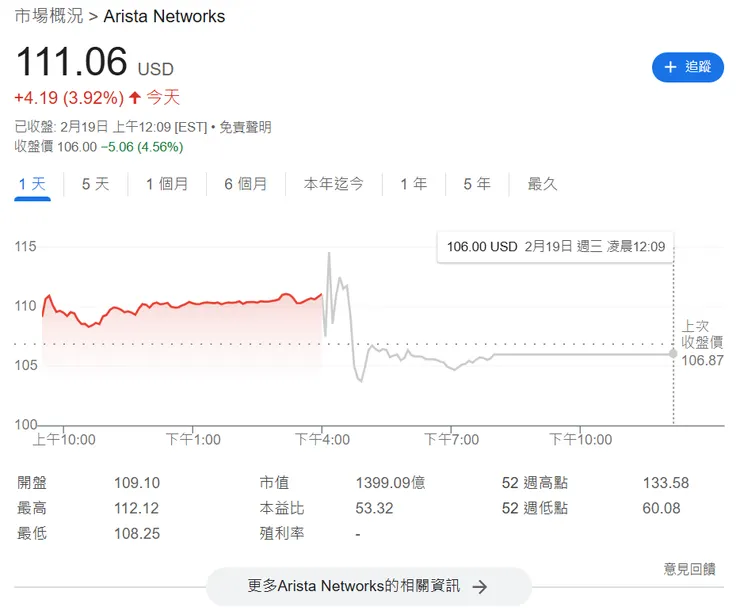Viewport: 740px width, 611px height.
Task: Click the 最高 value 112.12
Action: [x=136, y=508]
